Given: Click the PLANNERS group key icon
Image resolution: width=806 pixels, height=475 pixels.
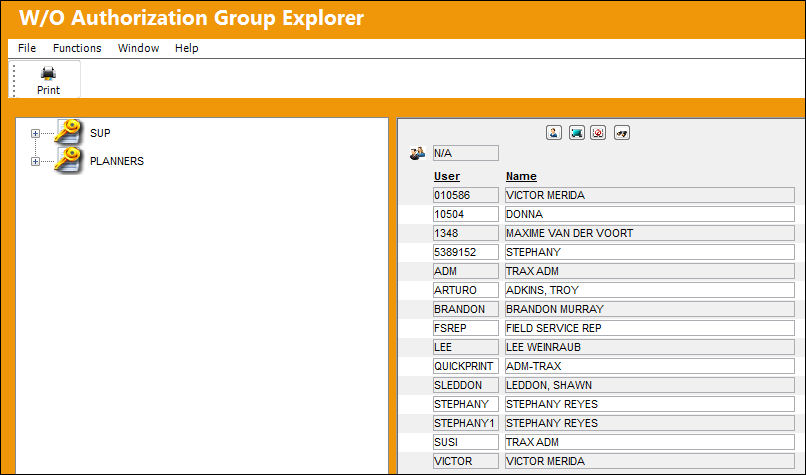Looking at the screenshot, I should pos(68,160).
